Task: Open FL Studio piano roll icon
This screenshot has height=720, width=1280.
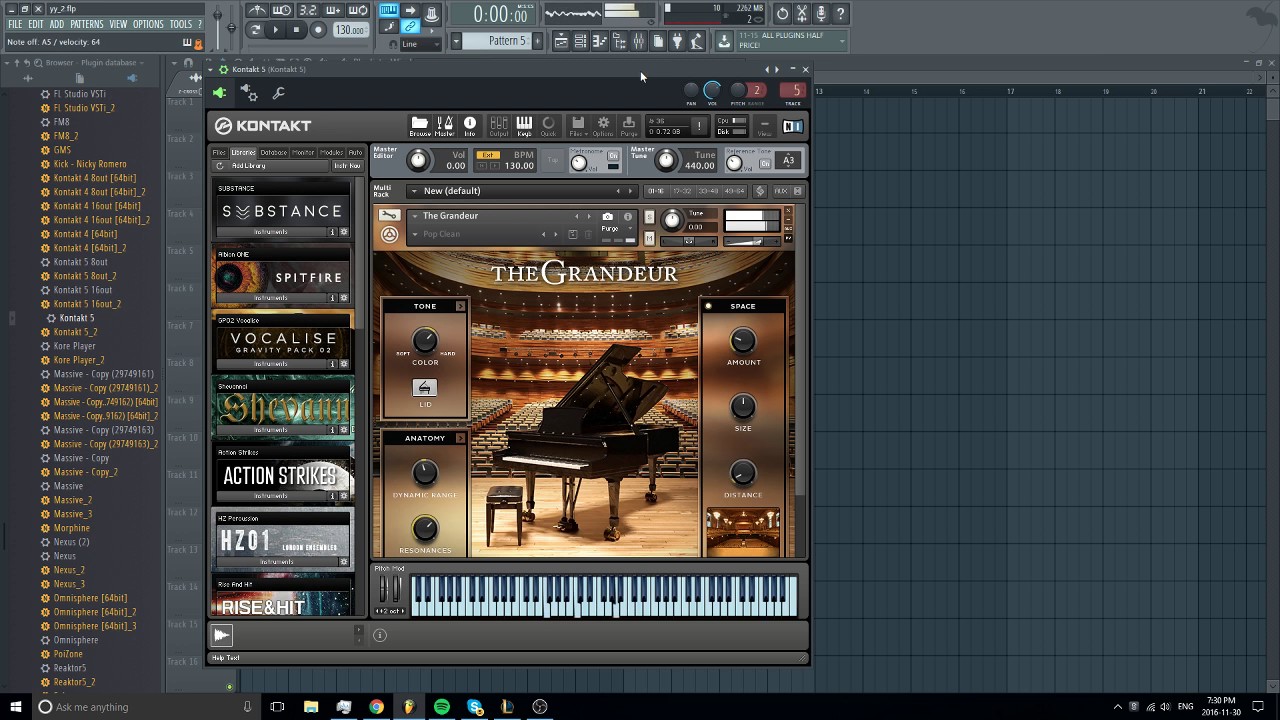Action: tap(599, 41)
